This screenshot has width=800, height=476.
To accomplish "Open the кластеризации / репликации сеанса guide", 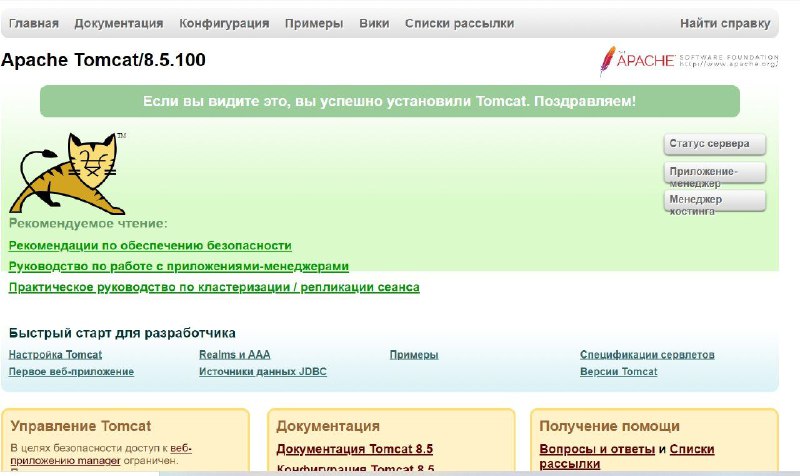I will click(214, 287).
